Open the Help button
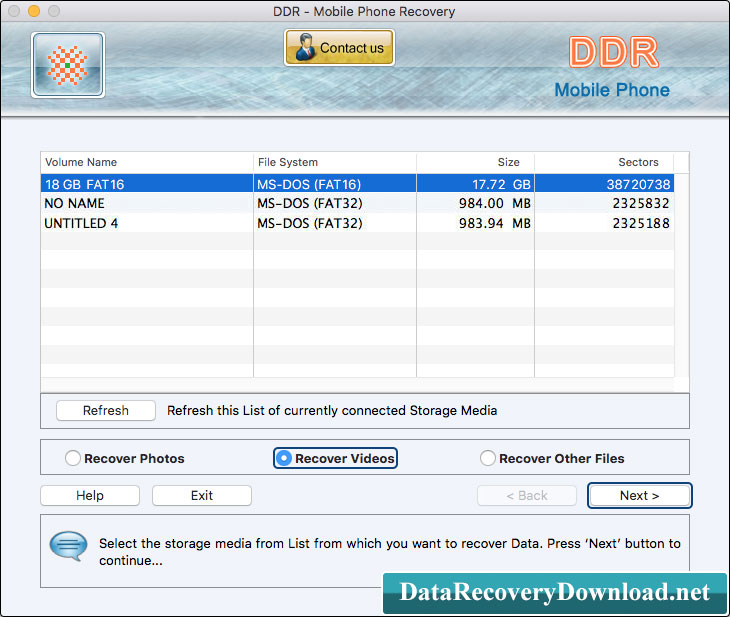This screenshot has width=730, height=617. click(90, 495)
